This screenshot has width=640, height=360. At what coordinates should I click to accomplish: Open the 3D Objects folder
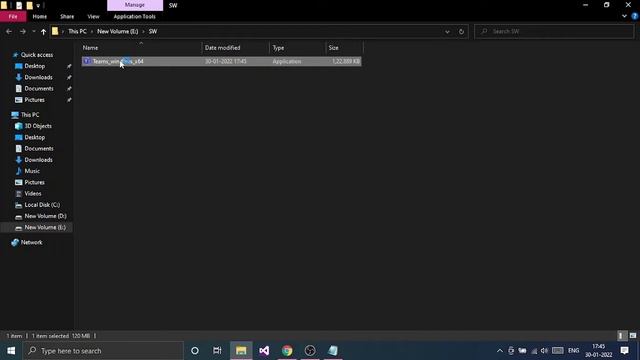[x=38, y=126]
